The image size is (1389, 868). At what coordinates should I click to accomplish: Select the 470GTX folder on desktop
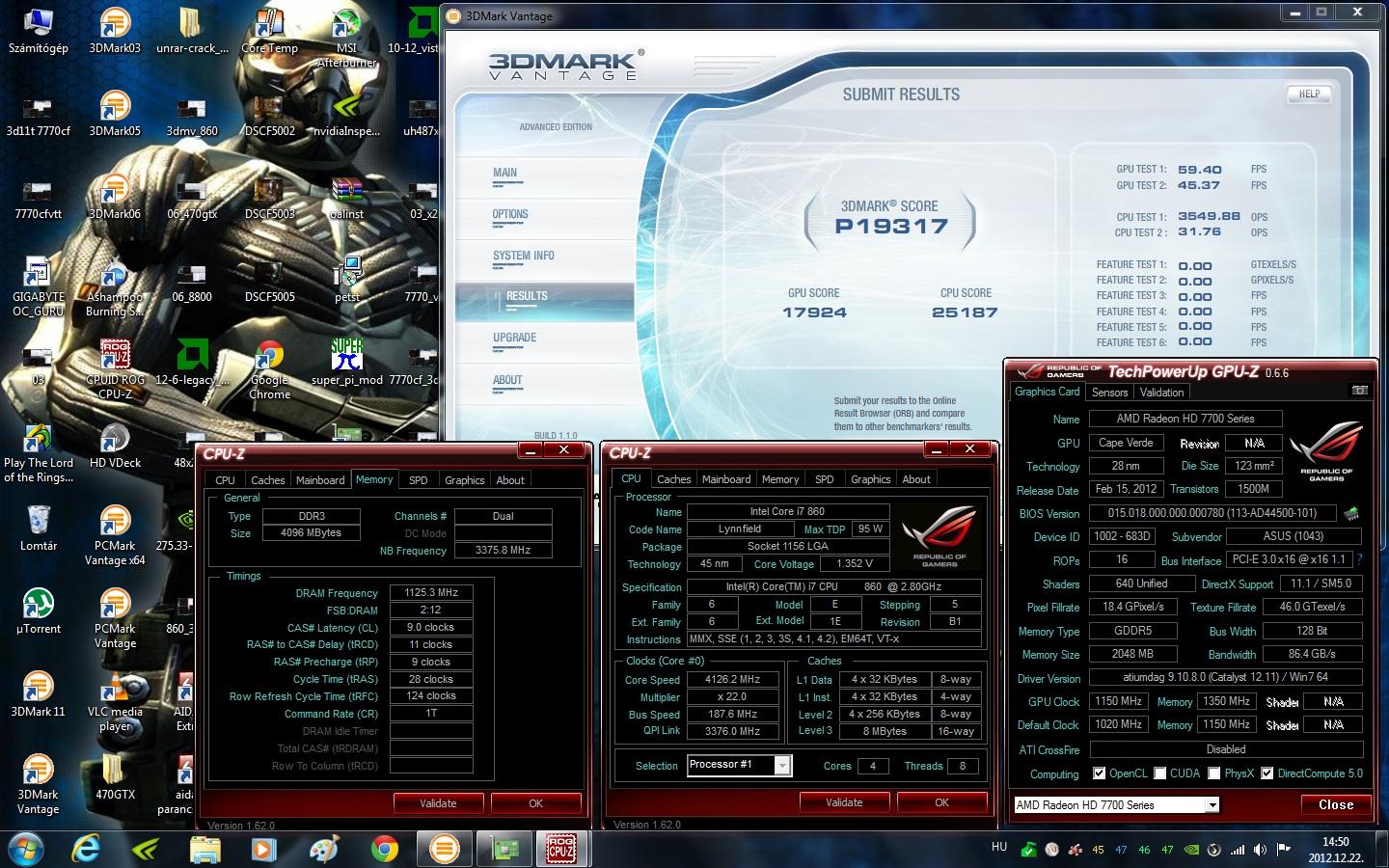pos(115,776)
